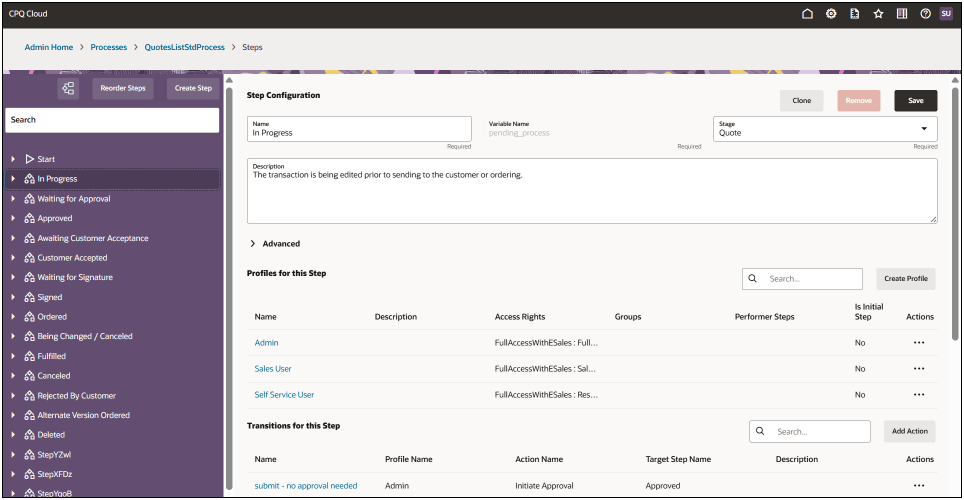Open favorites star icon
Viewport: 964px width, 500px height.
[878, 14]
